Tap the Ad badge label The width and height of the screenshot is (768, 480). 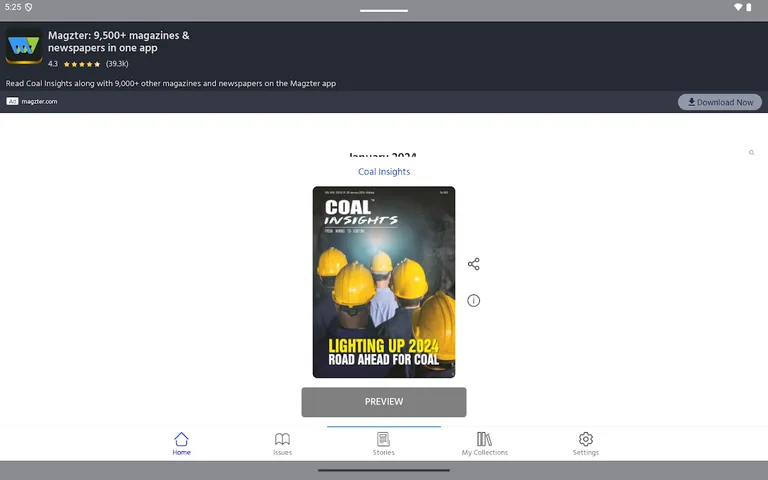coord(12,101)
